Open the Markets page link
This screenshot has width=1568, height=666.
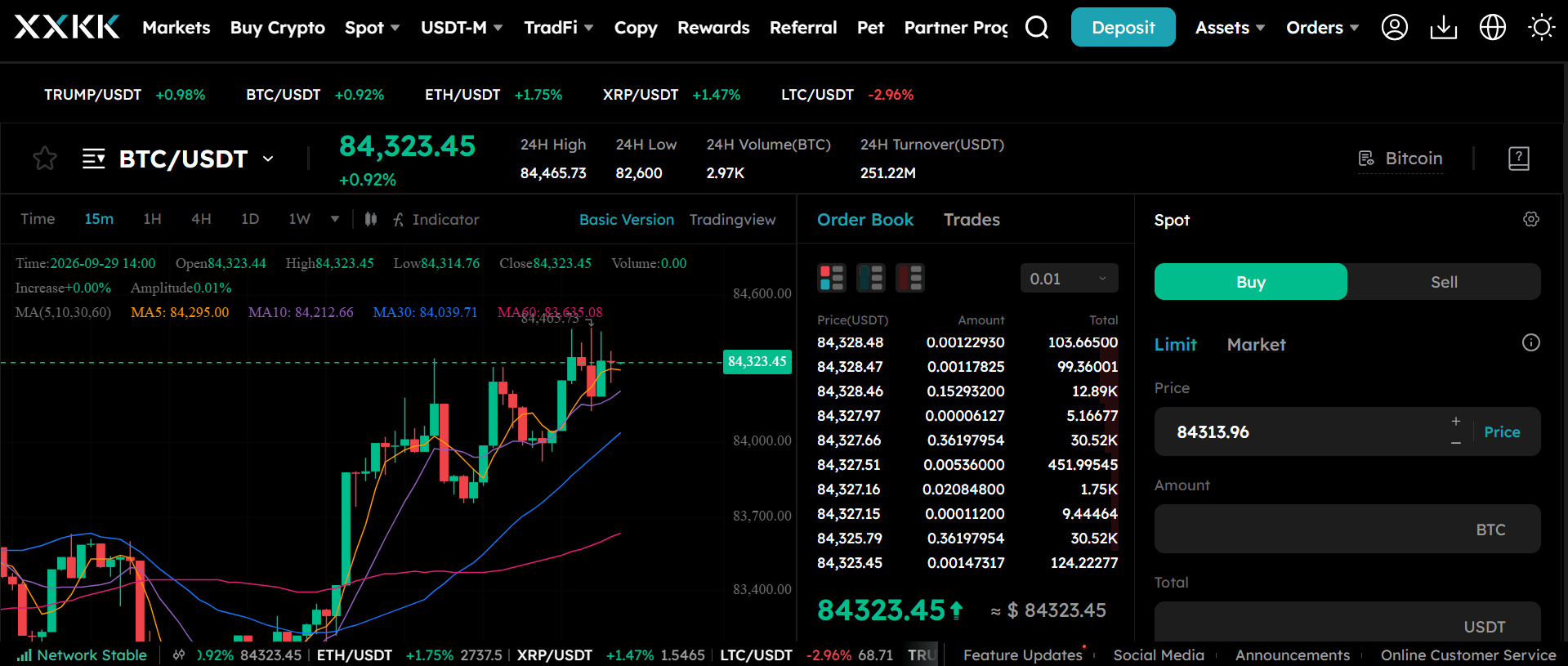176,28
